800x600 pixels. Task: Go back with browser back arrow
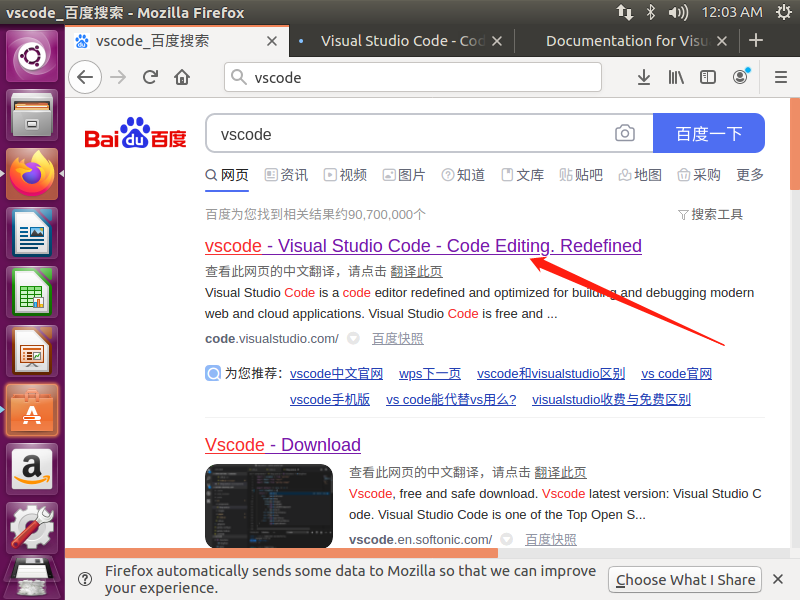tap(85, 78)
